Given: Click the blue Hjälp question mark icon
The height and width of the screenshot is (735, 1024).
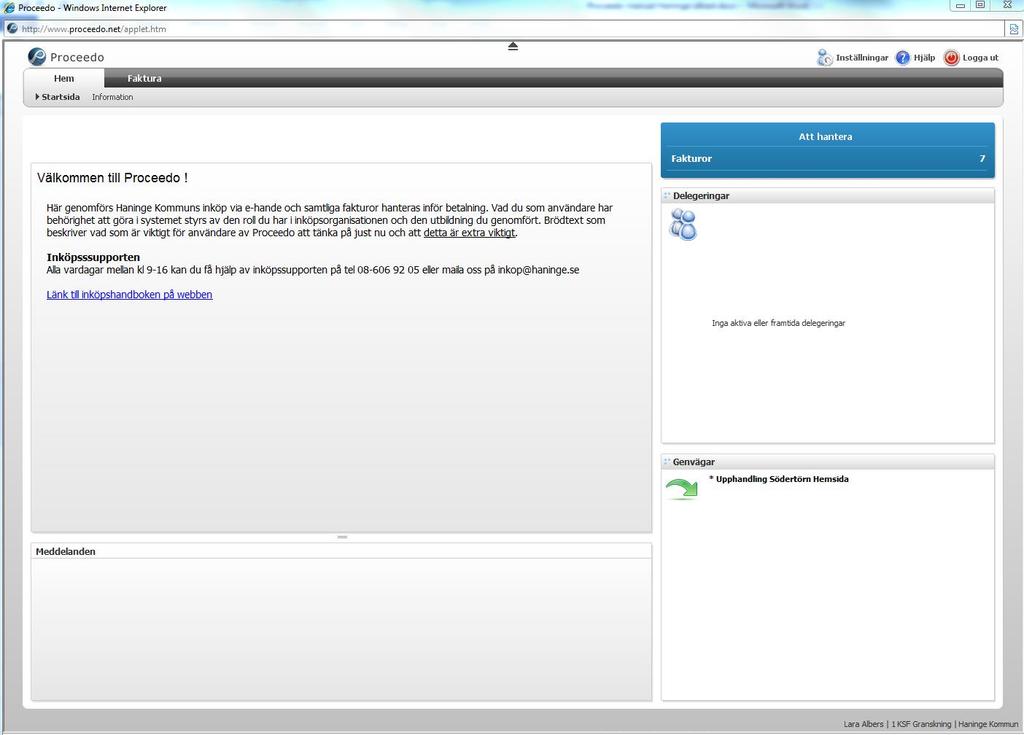Looking at the screenshot, I should (903, 57).
